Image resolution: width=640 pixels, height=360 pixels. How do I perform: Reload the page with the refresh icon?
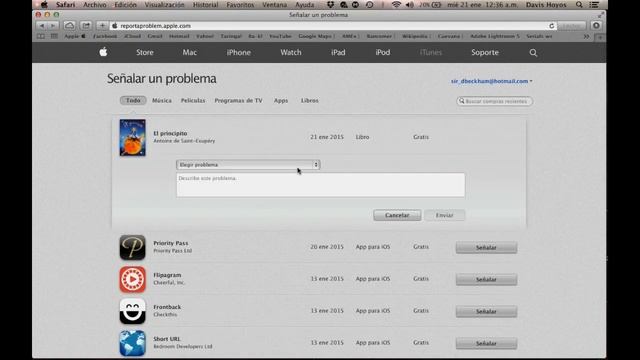(551, 26)
